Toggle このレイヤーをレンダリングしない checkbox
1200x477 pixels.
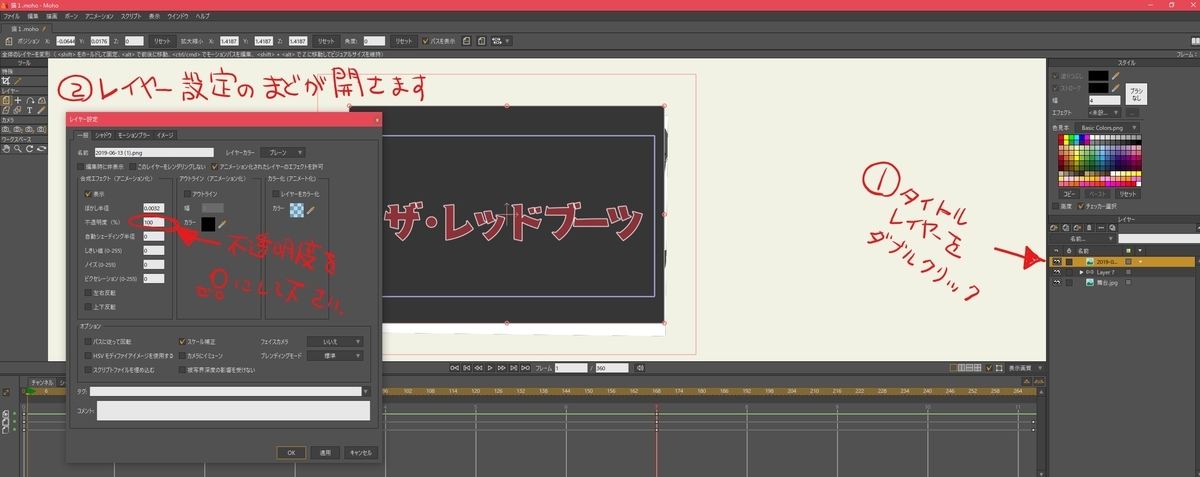(132, 166)
